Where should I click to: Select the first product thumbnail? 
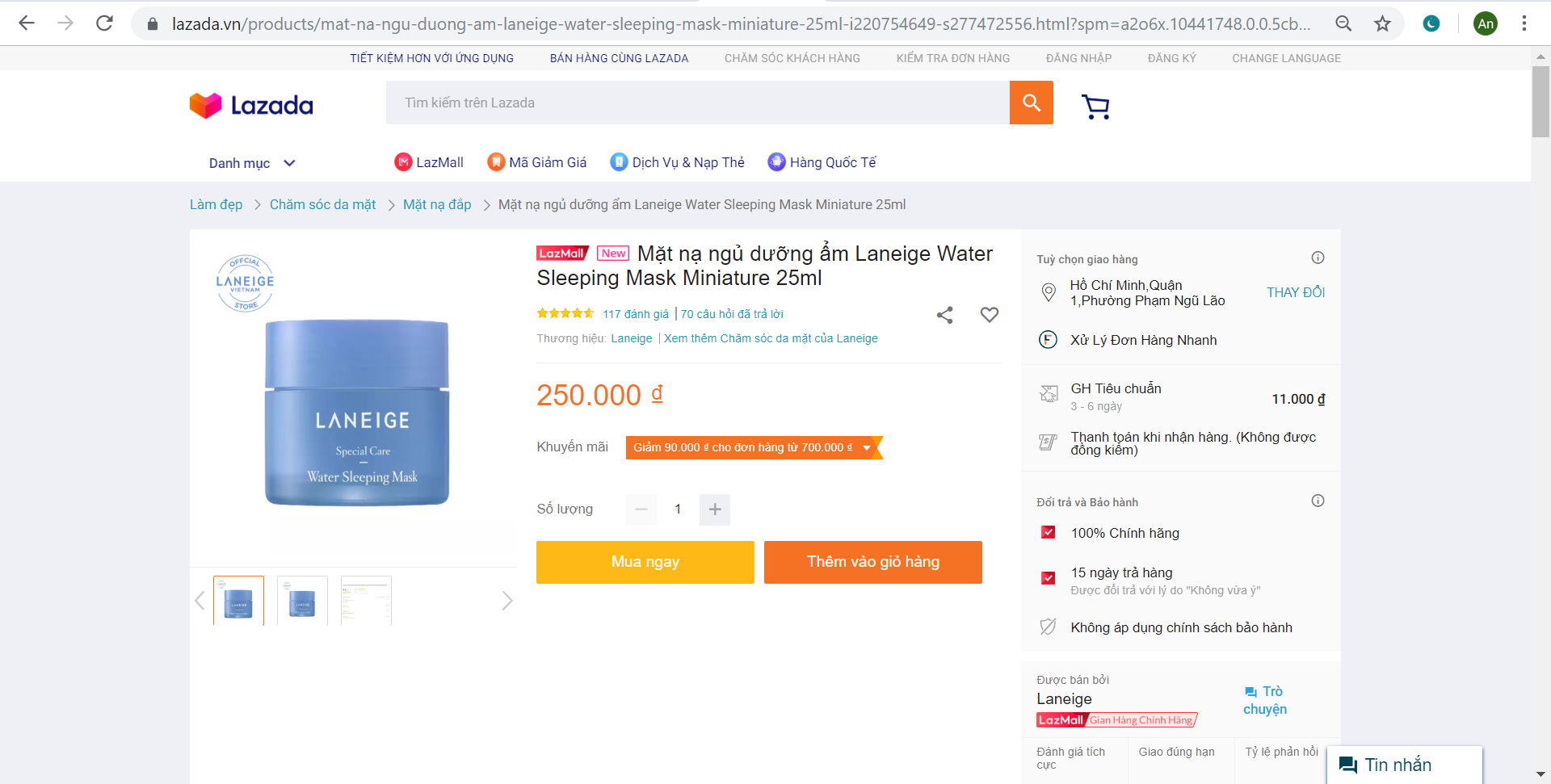coord(238,601)
